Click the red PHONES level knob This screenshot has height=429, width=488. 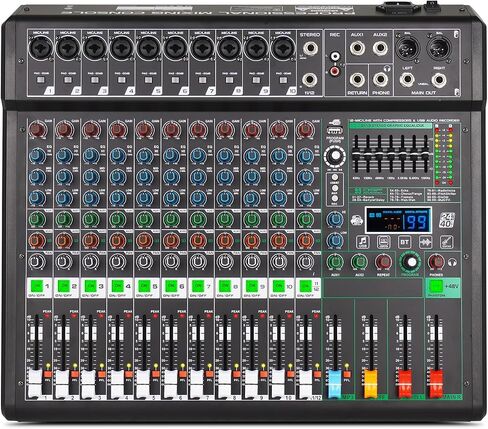click(x=436, y=262)
